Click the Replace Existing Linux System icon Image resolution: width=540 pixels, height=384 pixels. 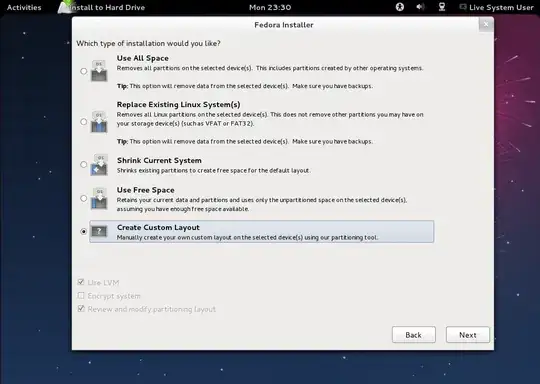pyautogui.click(x=99, y=122)
